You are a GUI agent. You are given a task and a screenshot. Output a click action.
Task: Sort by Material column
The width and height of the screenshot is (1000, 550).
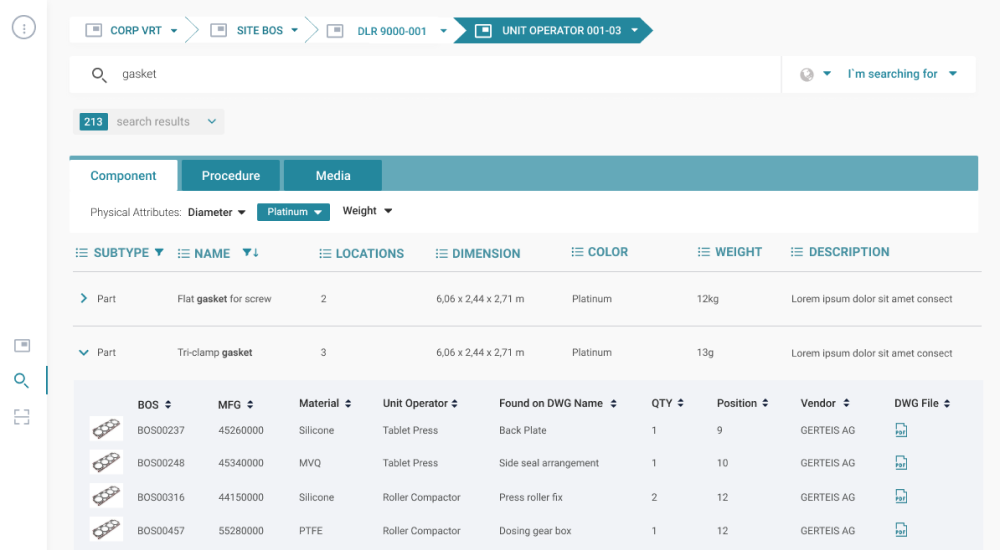pyautogui.click(x=348, y=403)
